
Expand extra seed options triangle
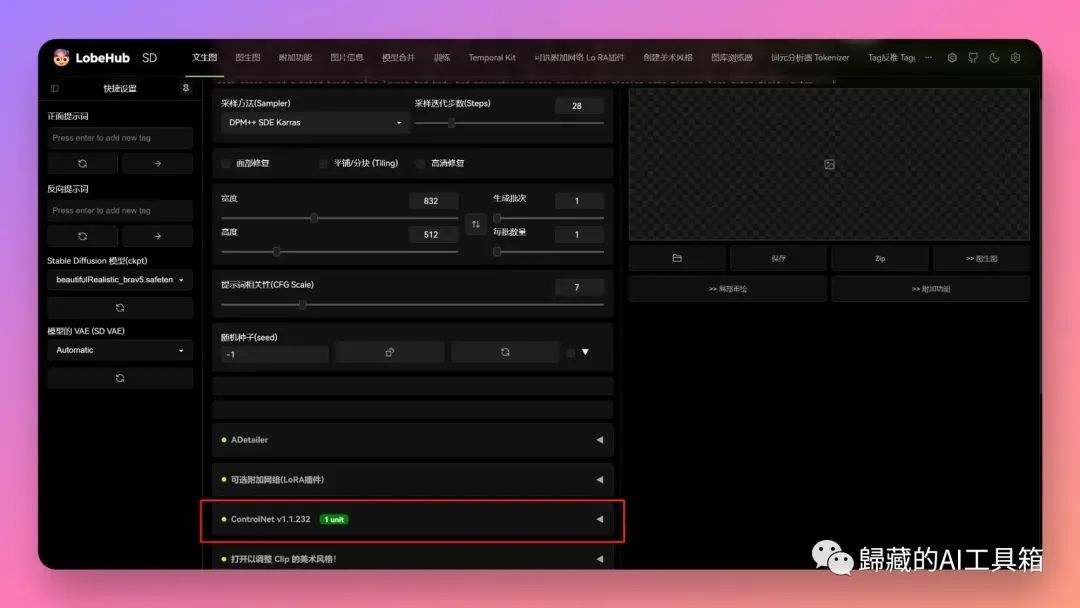click(x=585, y=352)
